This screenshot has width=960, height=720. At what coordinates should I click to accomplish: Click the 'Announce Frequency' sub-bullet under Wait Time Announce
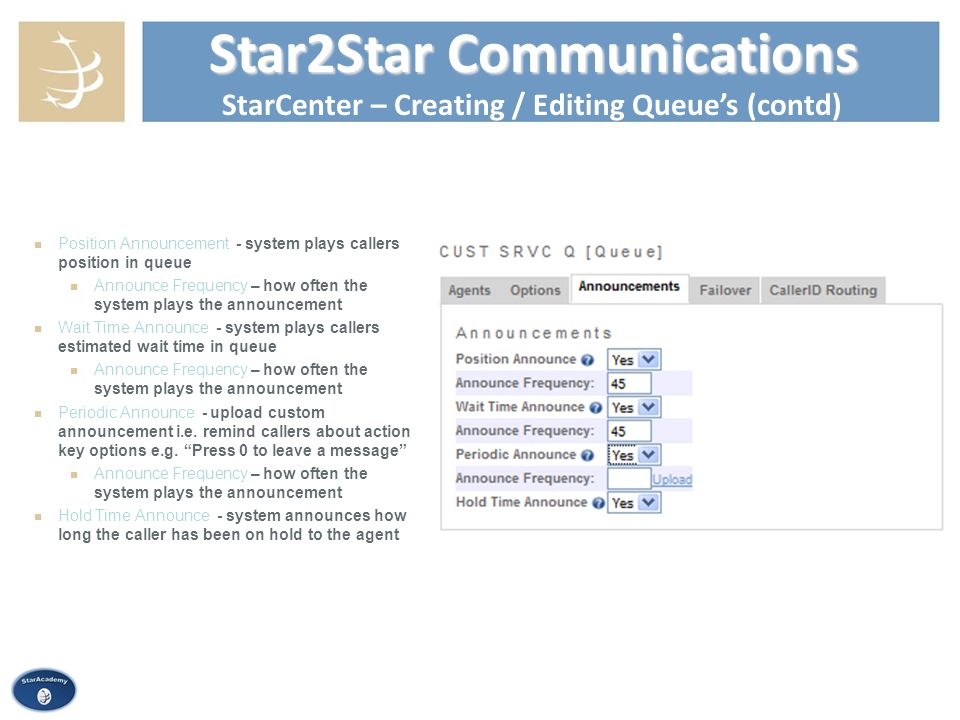tap(171, 370)
